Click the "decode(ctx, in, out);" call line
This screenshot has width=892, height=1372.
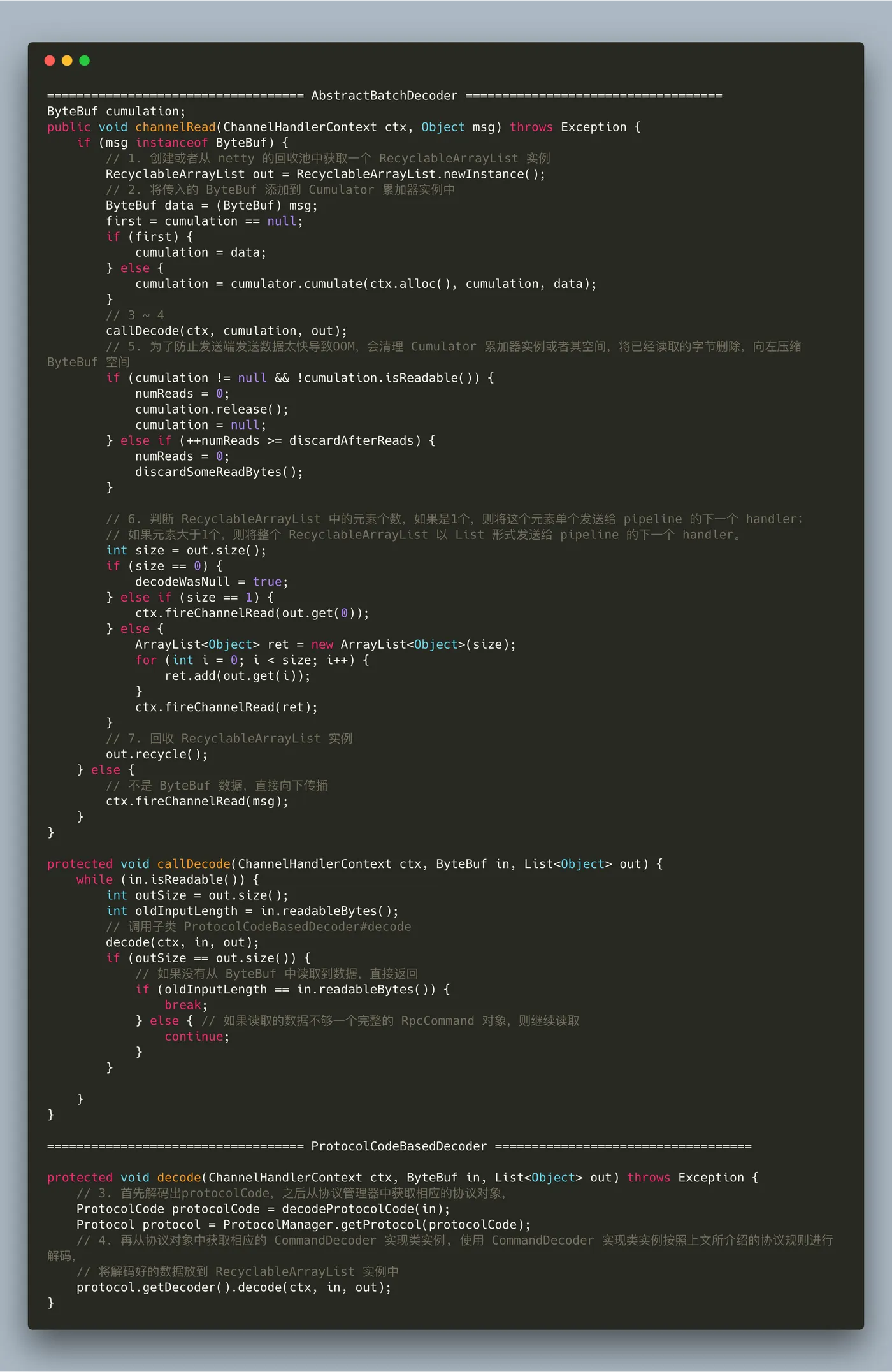182,942
